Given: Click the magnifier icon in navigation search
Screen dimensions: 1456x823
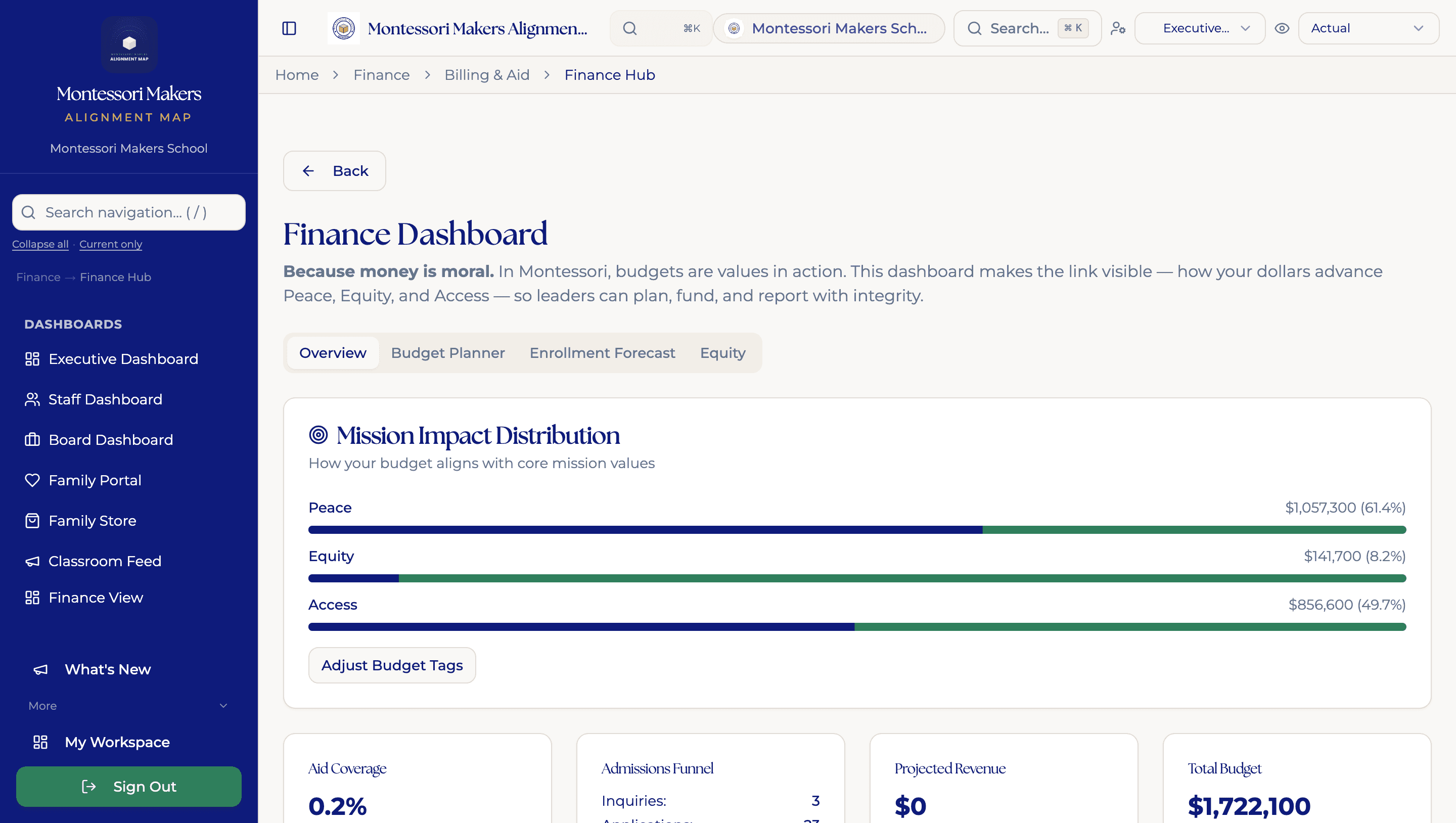Looking at the screenshot, I should pyautogui.click(x=28, y=212).
